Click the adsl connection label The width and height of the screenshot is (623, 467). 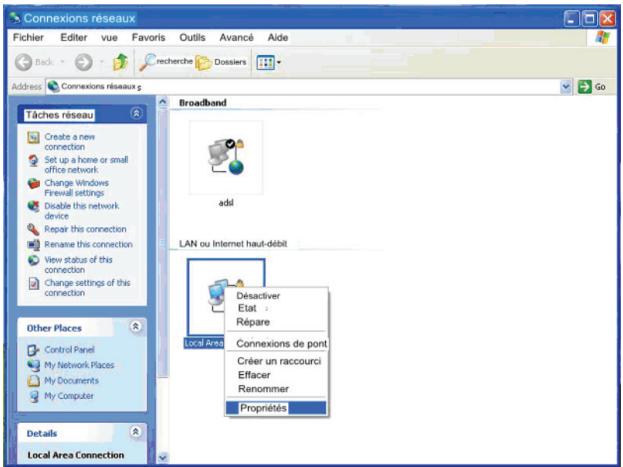(x=226, y=203)
